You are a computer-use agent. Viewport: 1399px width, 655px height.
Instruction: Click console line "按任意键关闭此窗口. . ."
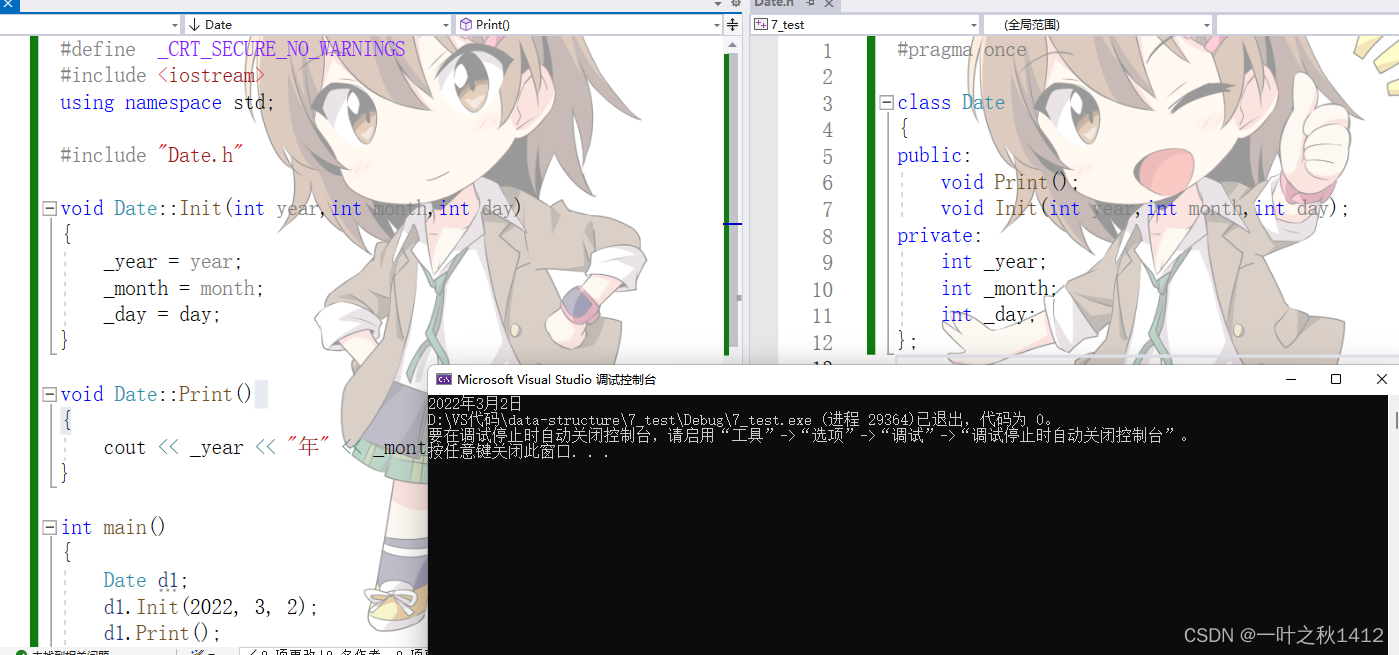pyautogui.click(x=519, y=452)
